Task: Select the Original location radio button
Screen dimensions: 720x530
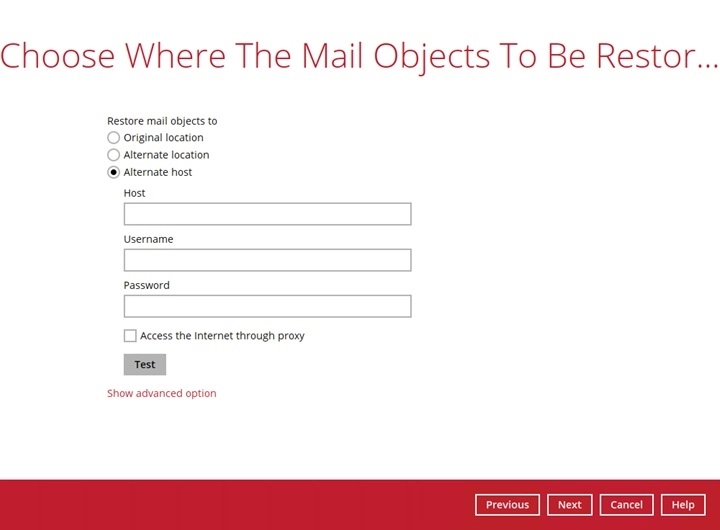Action: coord(114,138)
